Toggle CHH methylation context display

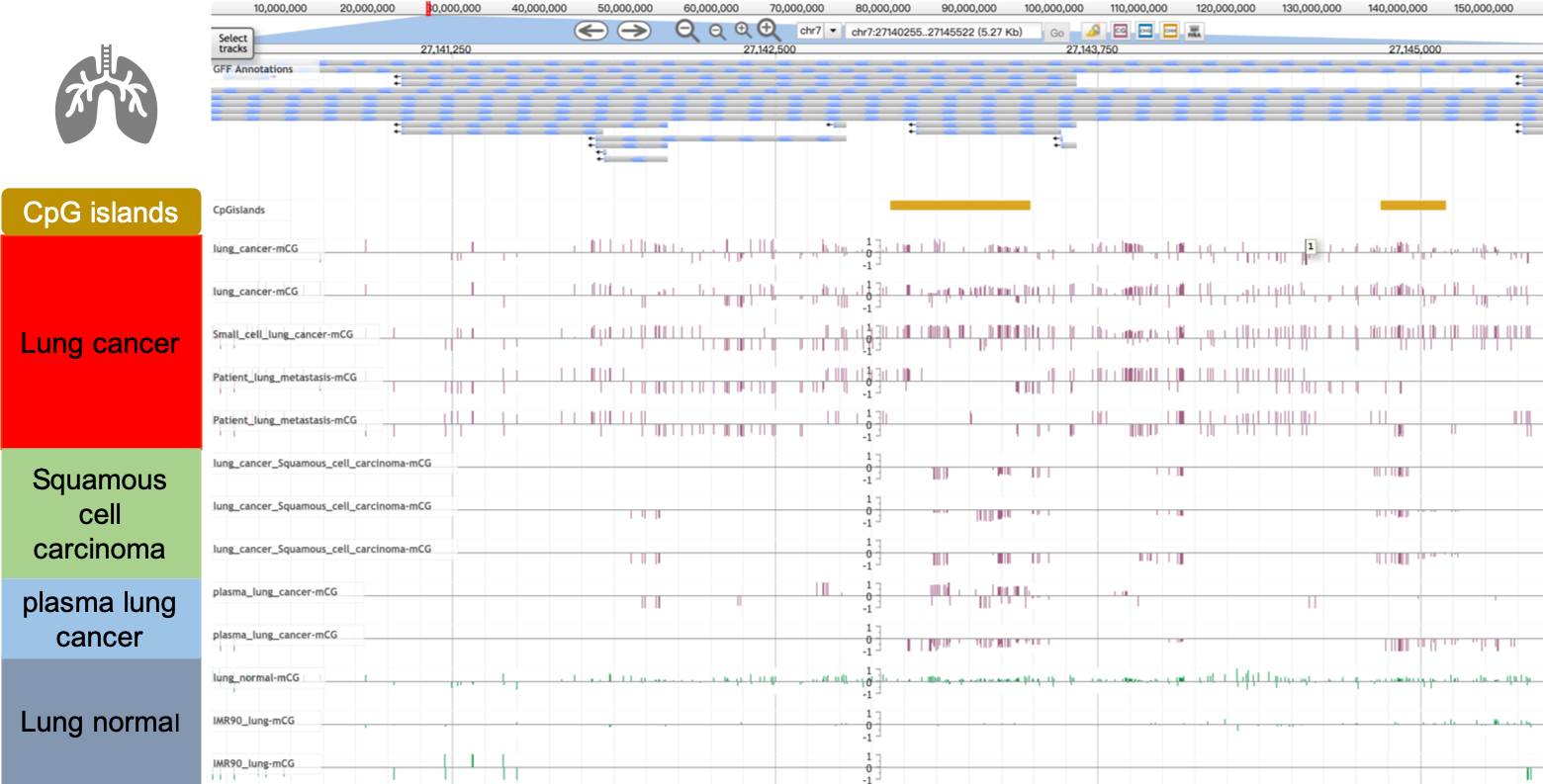[1170, 31]
